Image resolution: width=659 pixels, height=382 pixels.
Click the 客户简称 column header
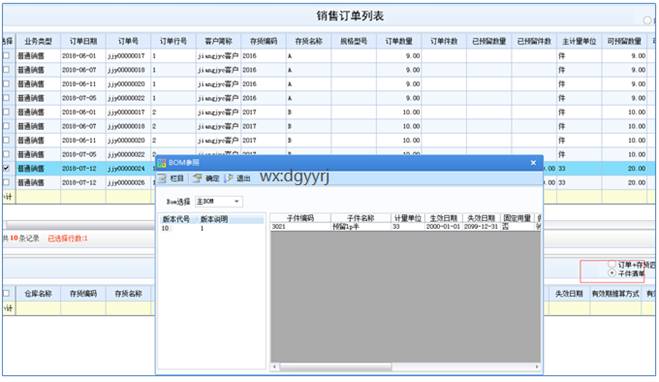pos(218,41)
